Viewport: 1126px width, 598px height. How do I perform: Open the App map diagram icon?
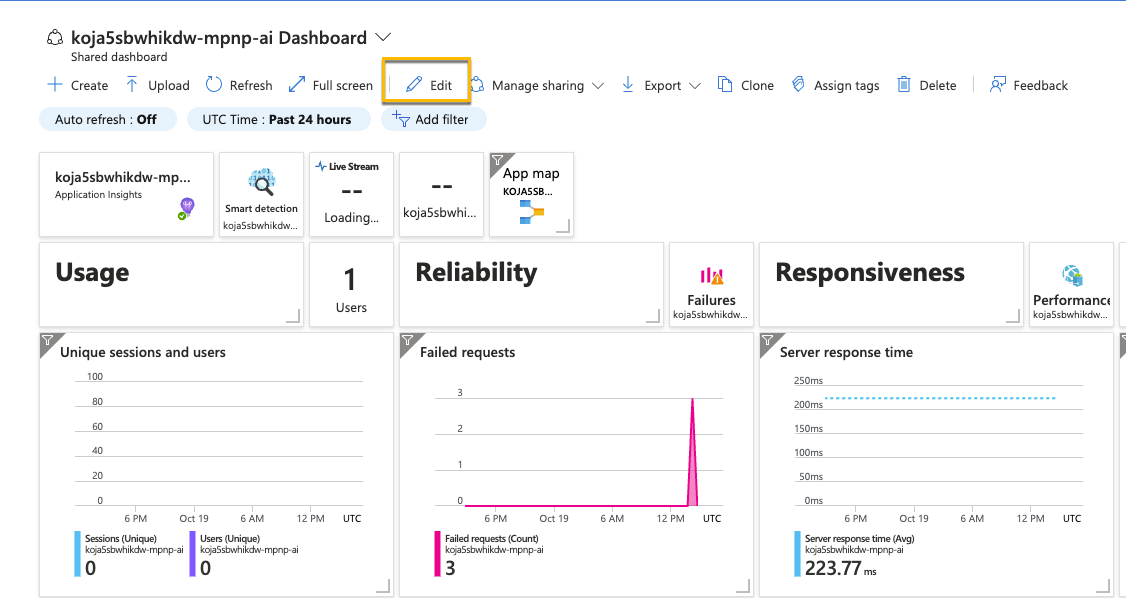[531, 212]
